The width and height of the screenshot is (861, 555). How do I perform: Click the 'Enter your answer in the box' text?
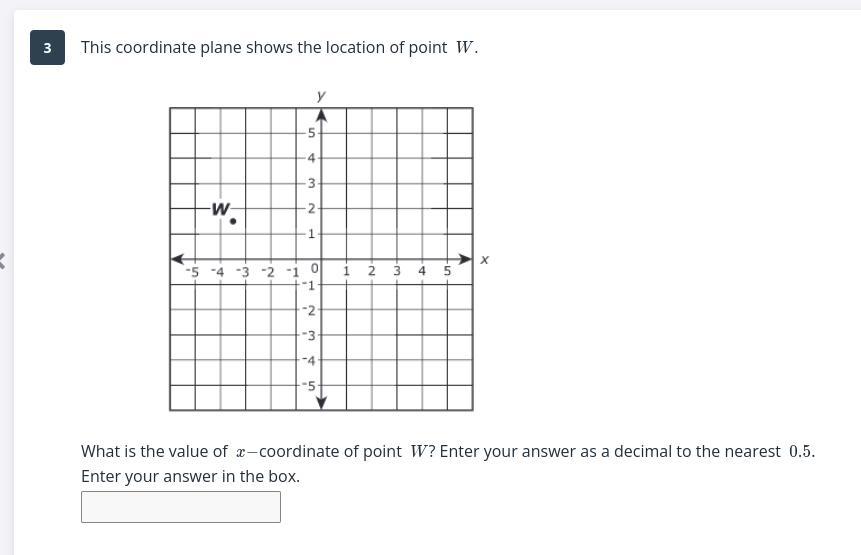[x=190, y=476]
